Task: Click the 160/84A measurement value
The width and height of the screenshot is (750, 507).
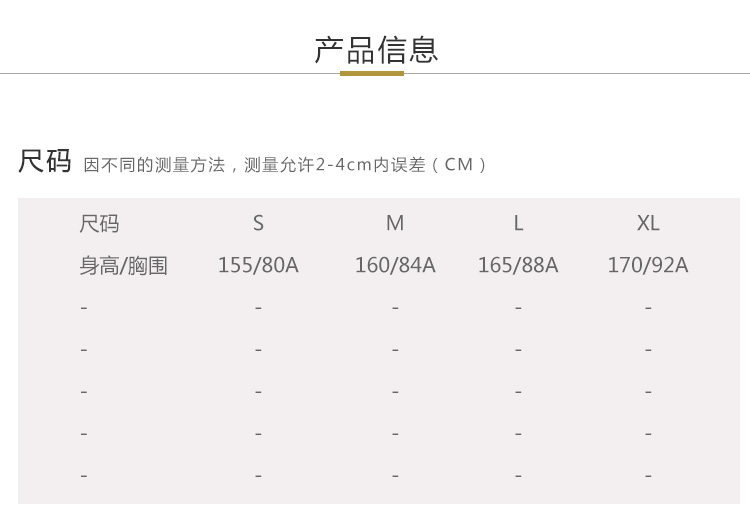Action: tap(395, 266)
